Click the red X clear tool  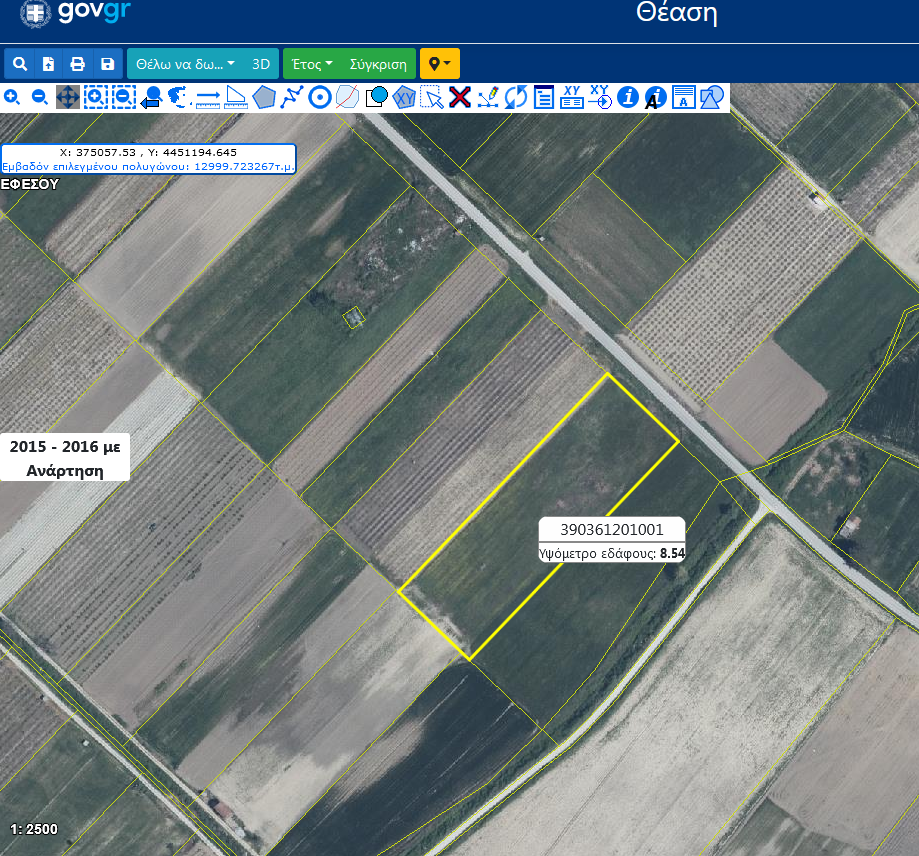click(460, 97)
